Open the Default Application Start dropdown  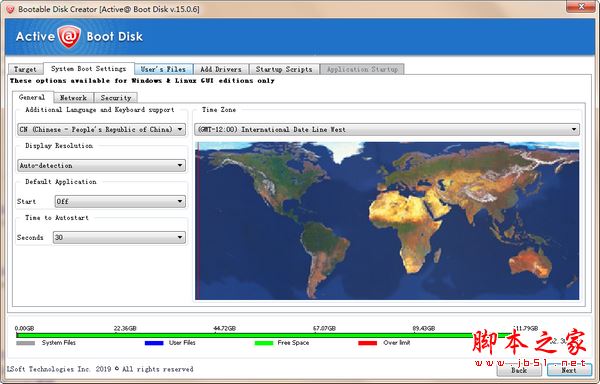[120, 201]
